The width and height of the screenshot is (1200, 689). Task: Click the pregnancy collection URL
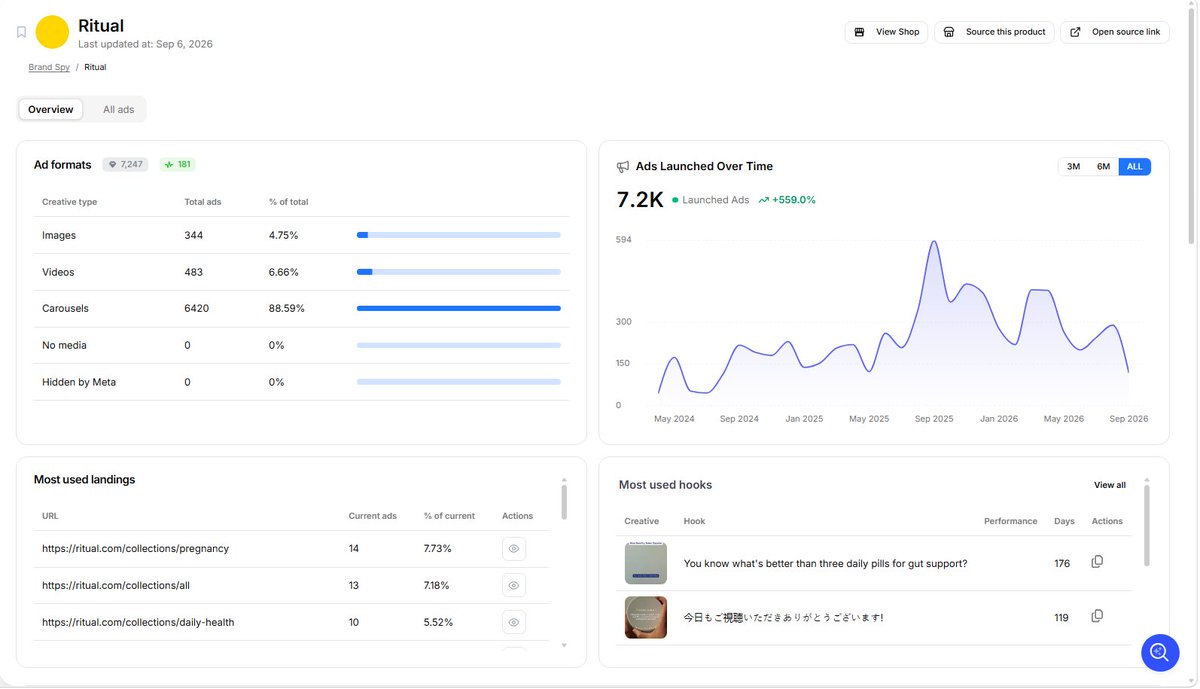pyautogui.click(x=135, y=548)
